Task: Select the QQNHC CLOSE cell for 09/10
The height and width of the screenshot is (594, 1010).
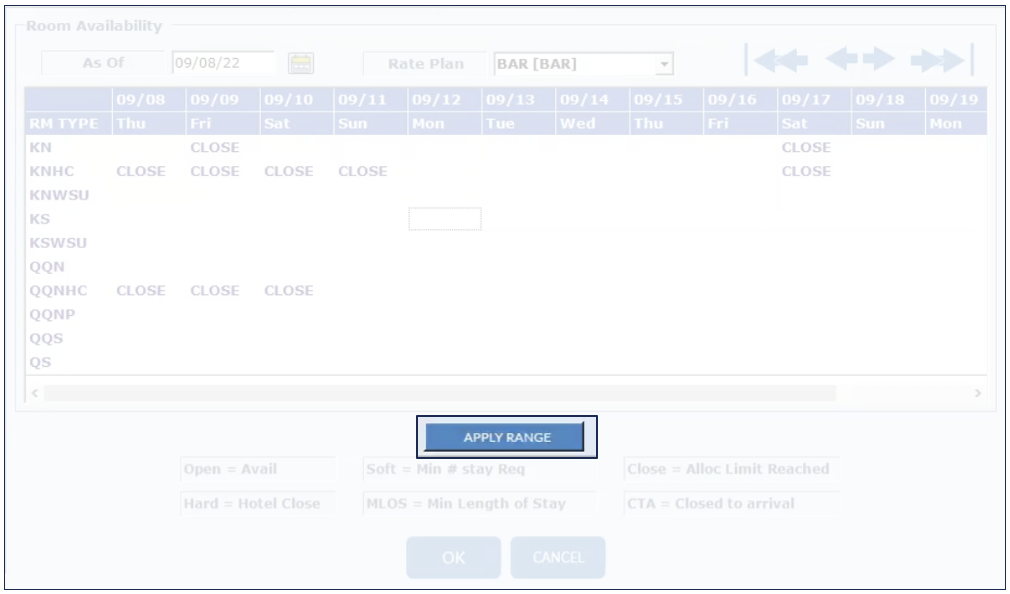Action: click(289, 291)
